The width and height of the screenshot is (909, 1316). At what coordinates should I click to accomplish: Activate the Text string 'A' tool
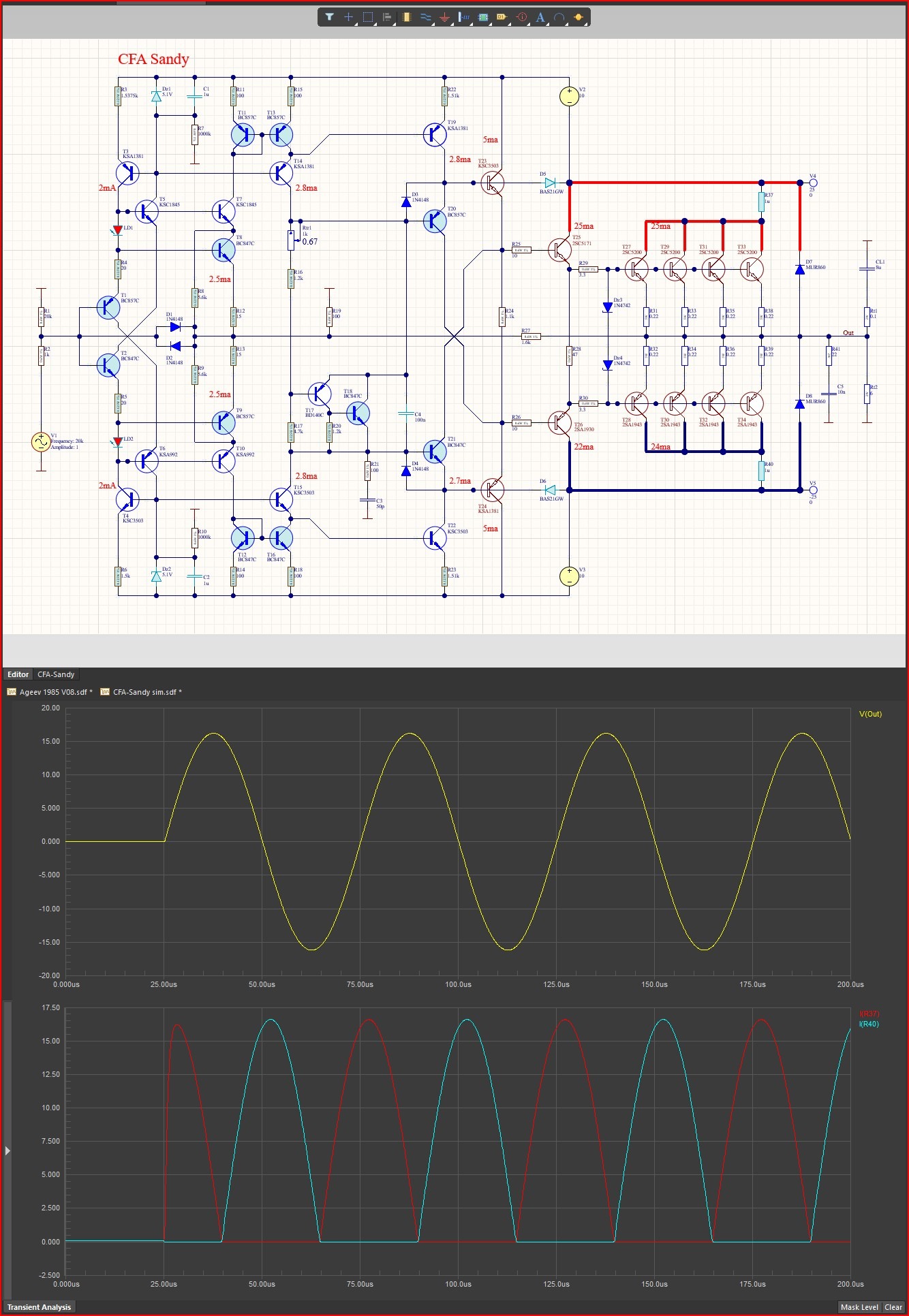click(540, 17)
